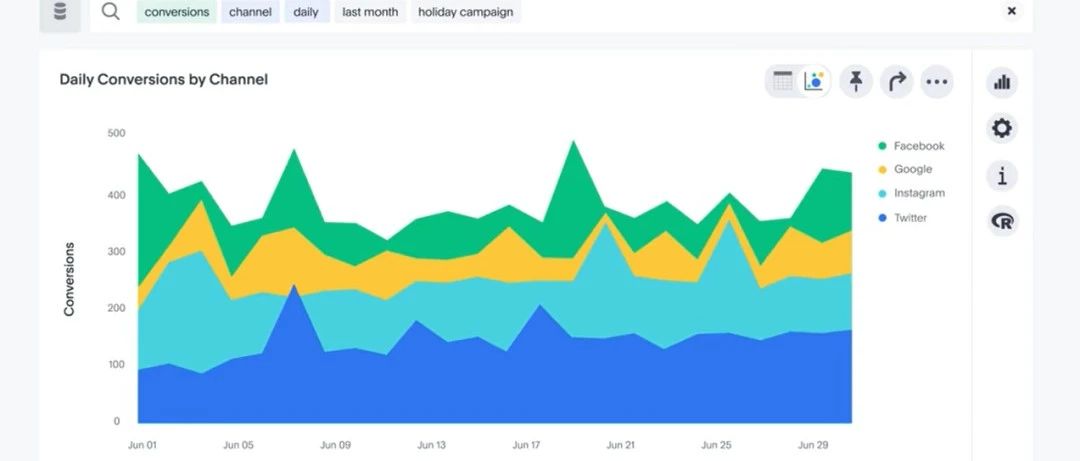Open the three-dots more options menu
The image size is (1080, 461).
(936, 82)
